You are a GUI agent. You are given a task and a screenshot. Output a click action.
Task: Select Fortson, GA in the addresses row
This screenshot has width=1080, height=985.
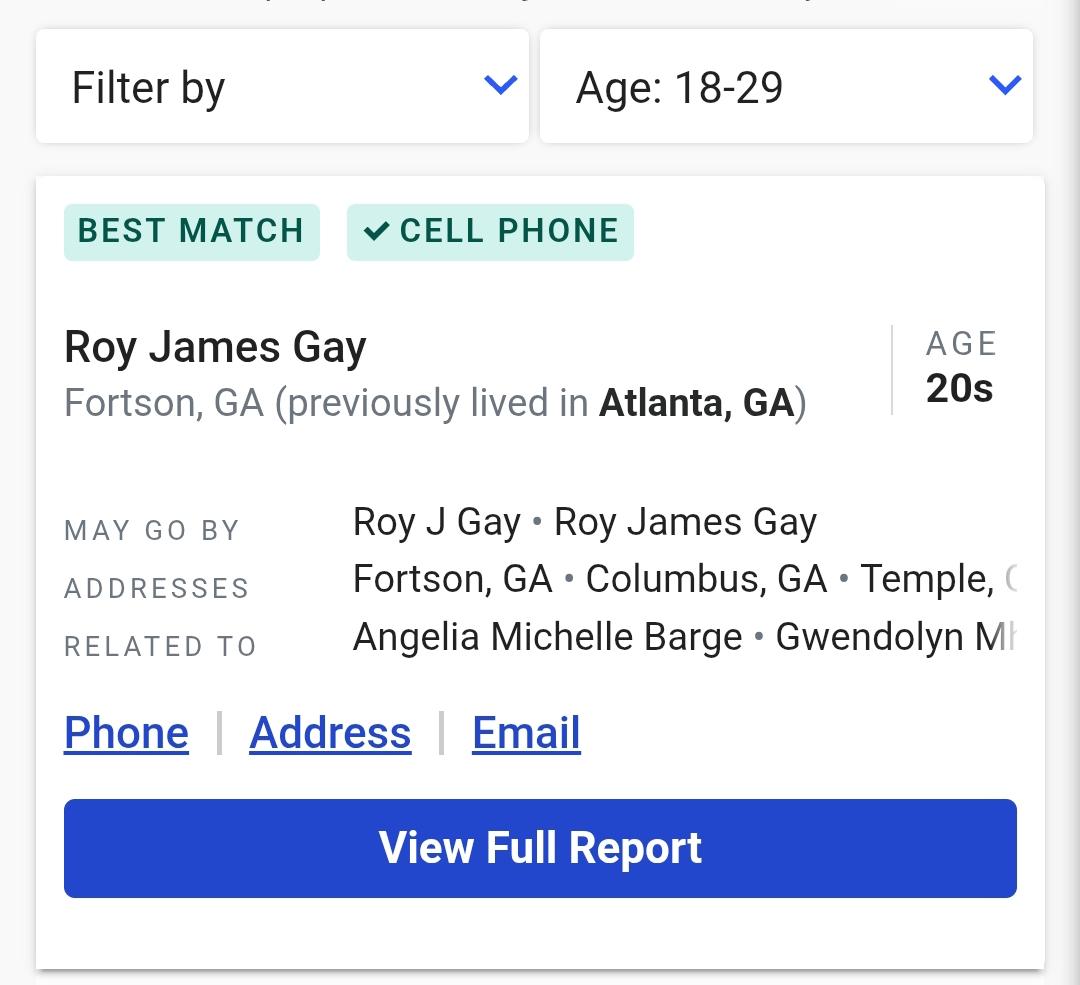[452, 579]
